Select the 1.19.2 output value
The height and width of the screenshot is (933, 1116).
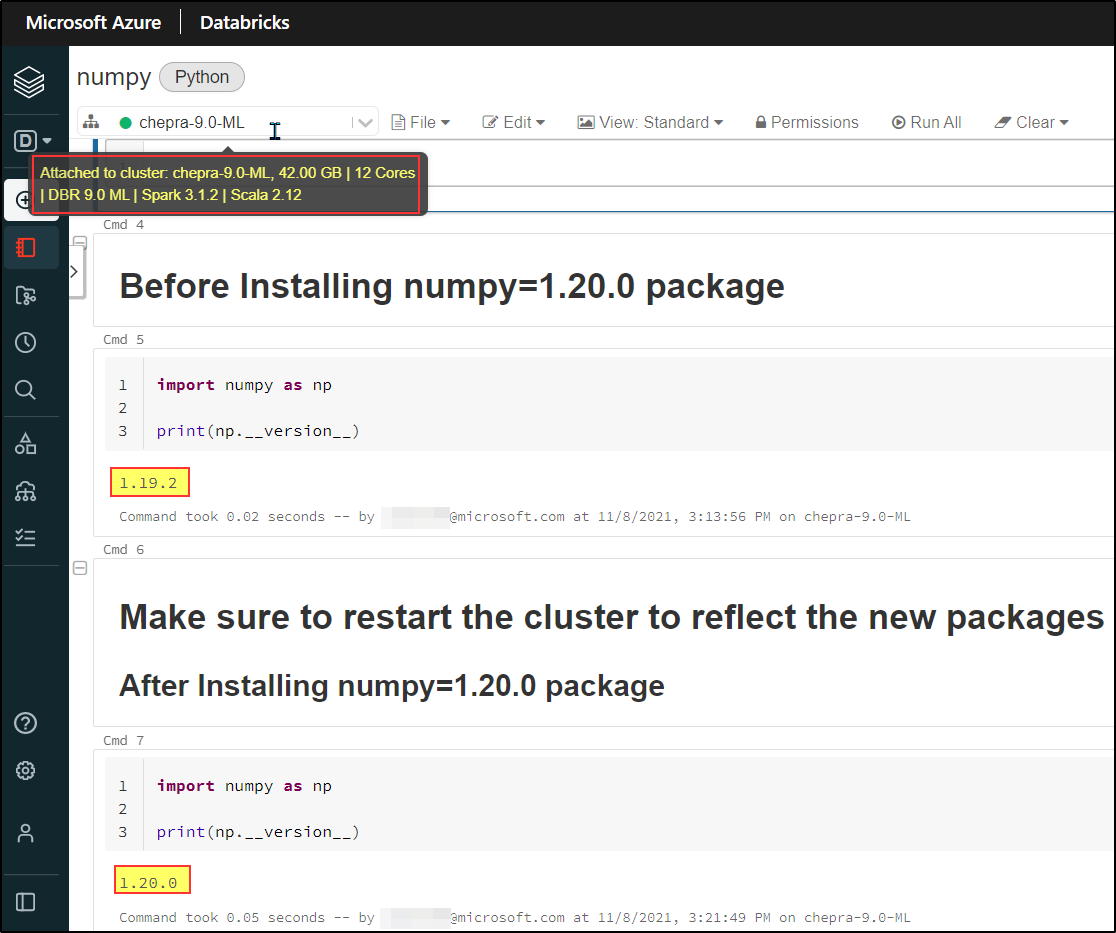click(149, 483)
